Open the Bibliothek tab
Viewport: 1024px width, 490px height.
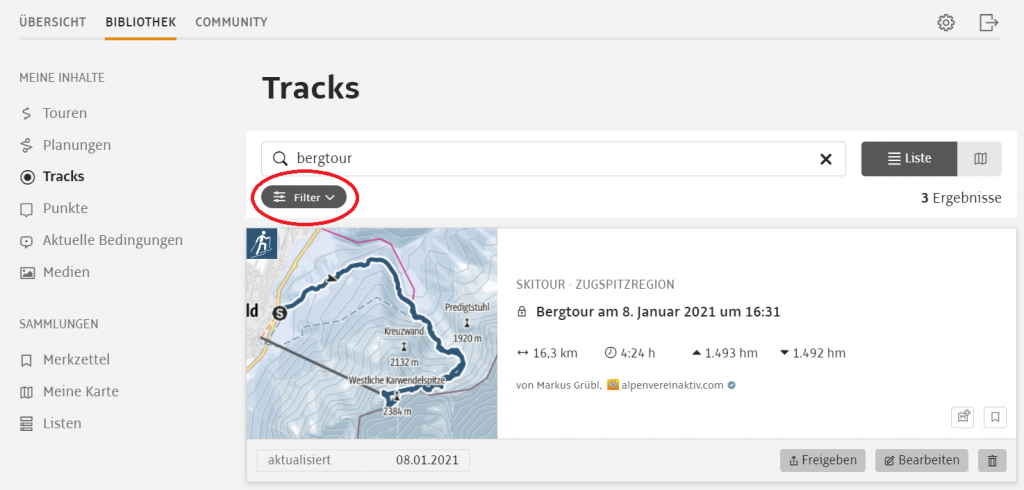coord(140,22)
